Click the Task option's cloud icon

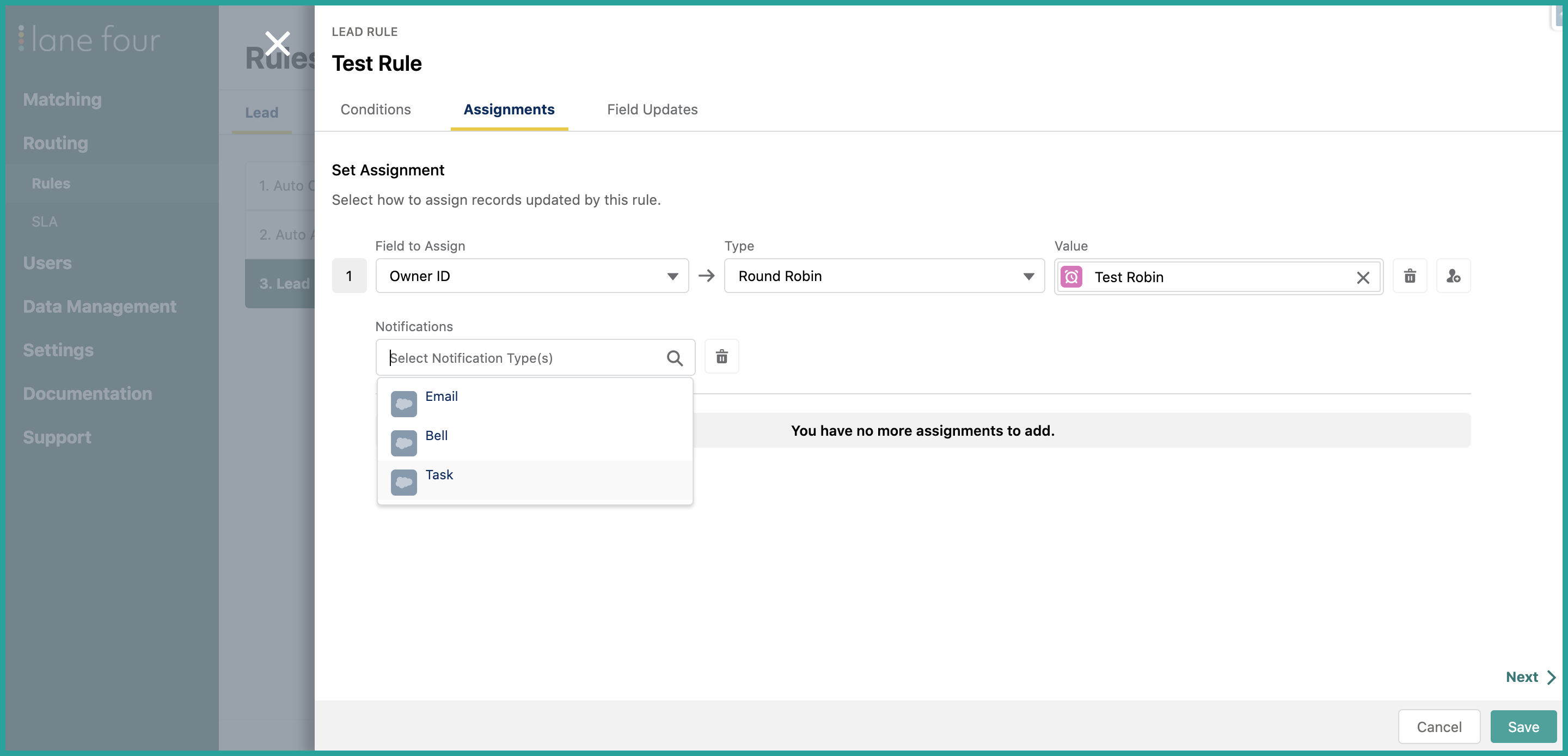point(403,483)
